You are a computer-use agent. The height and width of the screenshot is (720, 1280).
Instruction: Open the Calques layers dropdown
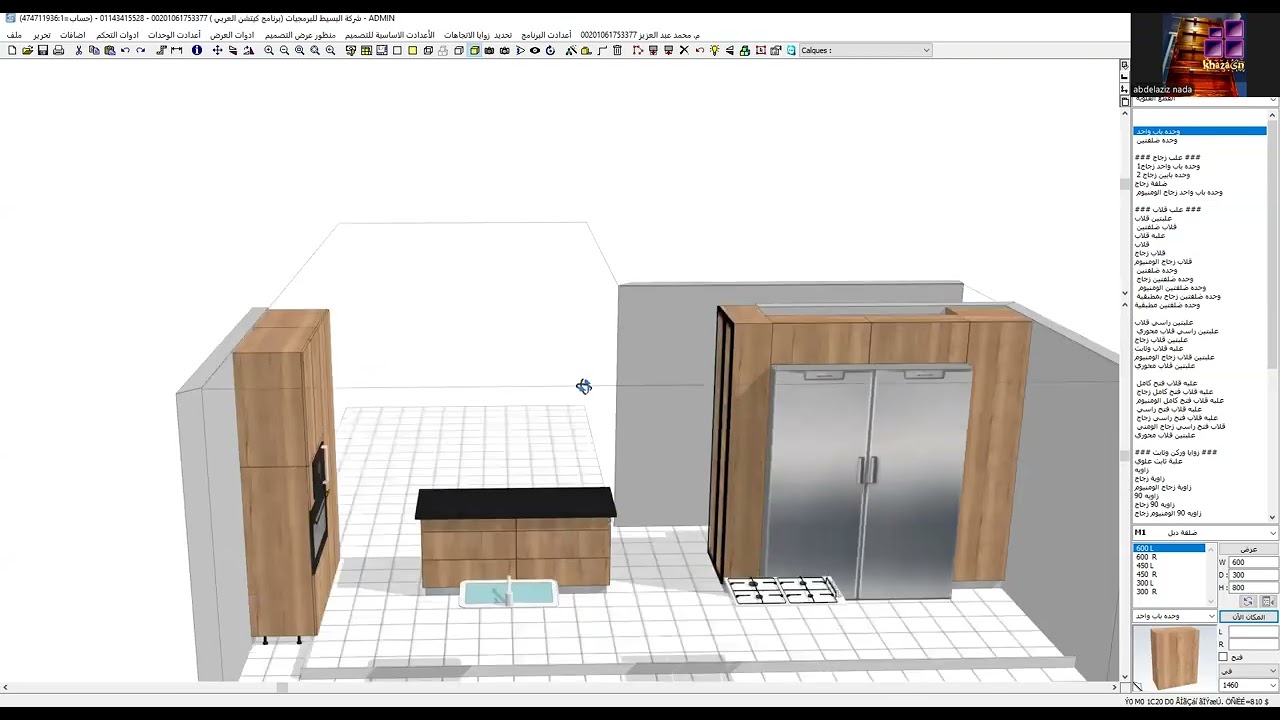point(865,50)
